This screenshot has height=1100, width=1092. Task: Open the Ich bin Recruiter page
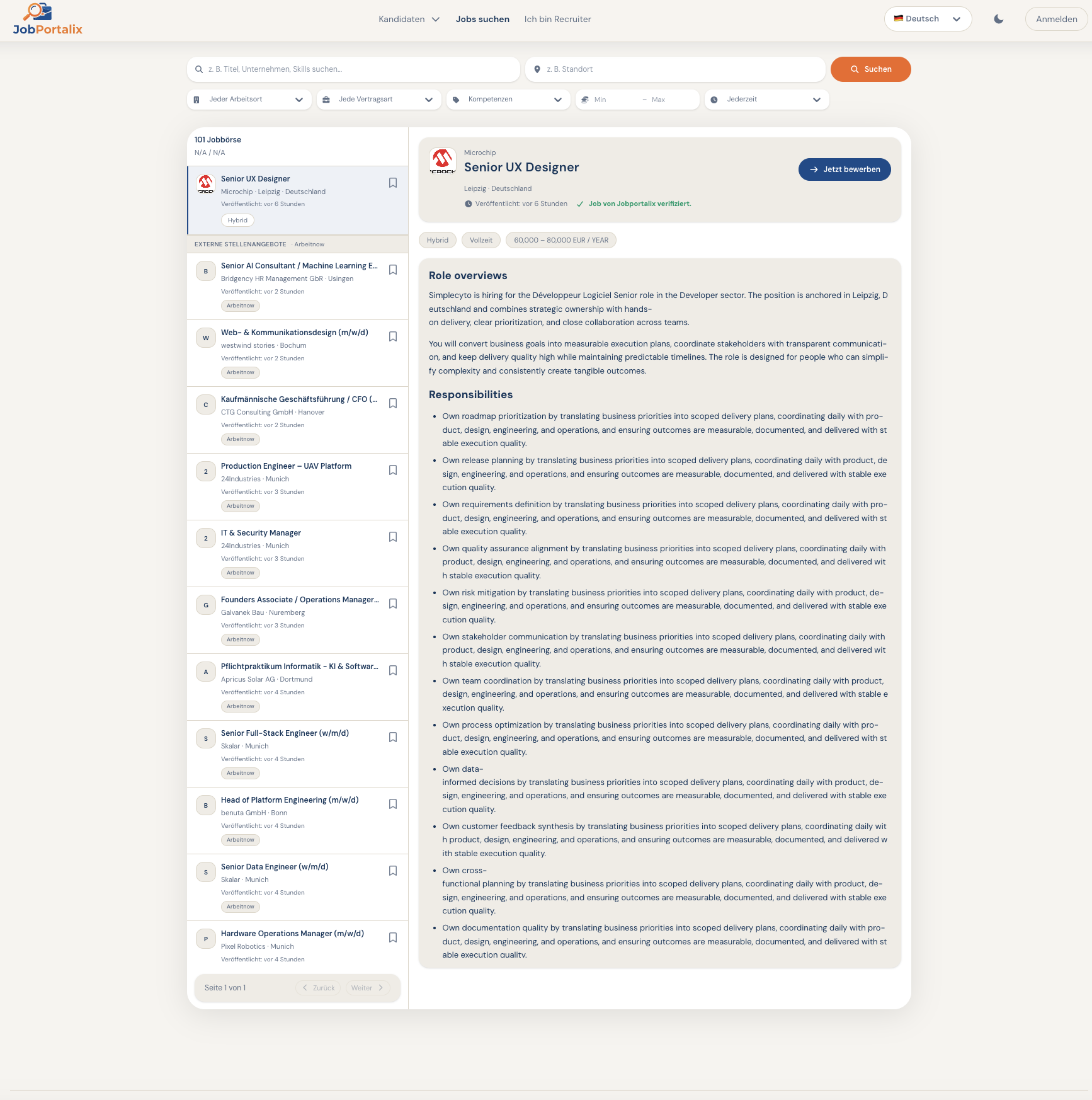pos(557,19)
